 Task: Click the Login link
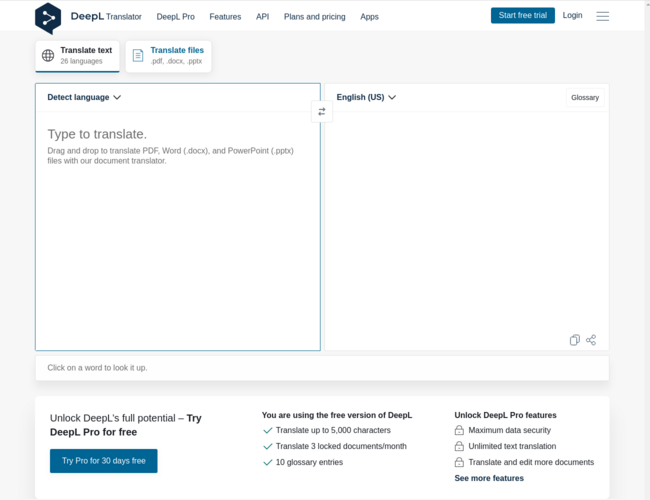pos(572,15)
